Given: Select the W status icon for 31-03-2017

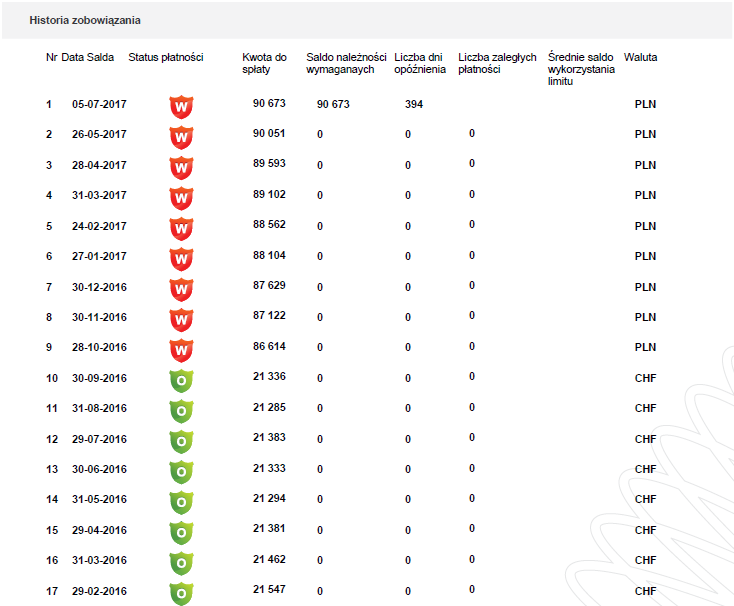Looking at the screenshot, I should pos(181,198).
